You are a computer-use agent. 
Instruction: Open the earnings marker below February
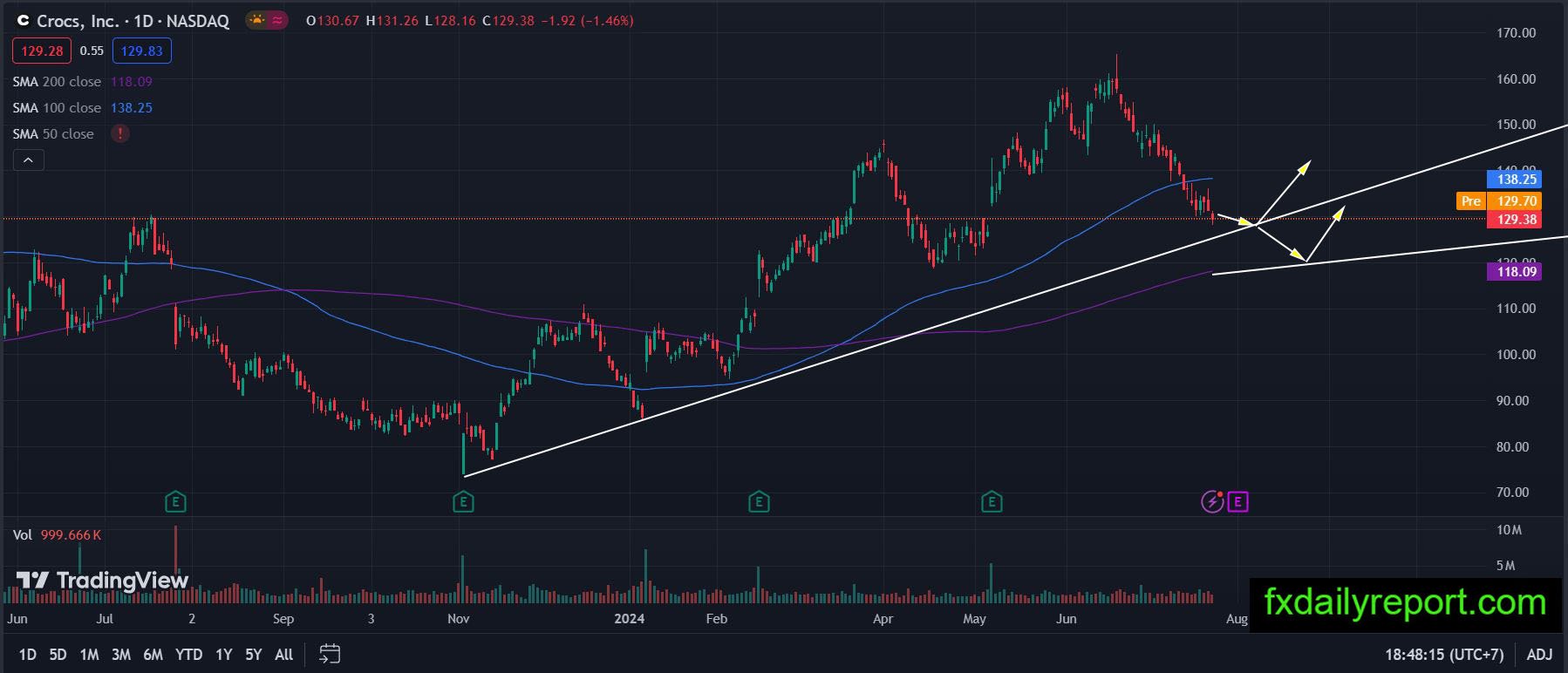click(x=759, y=502)
